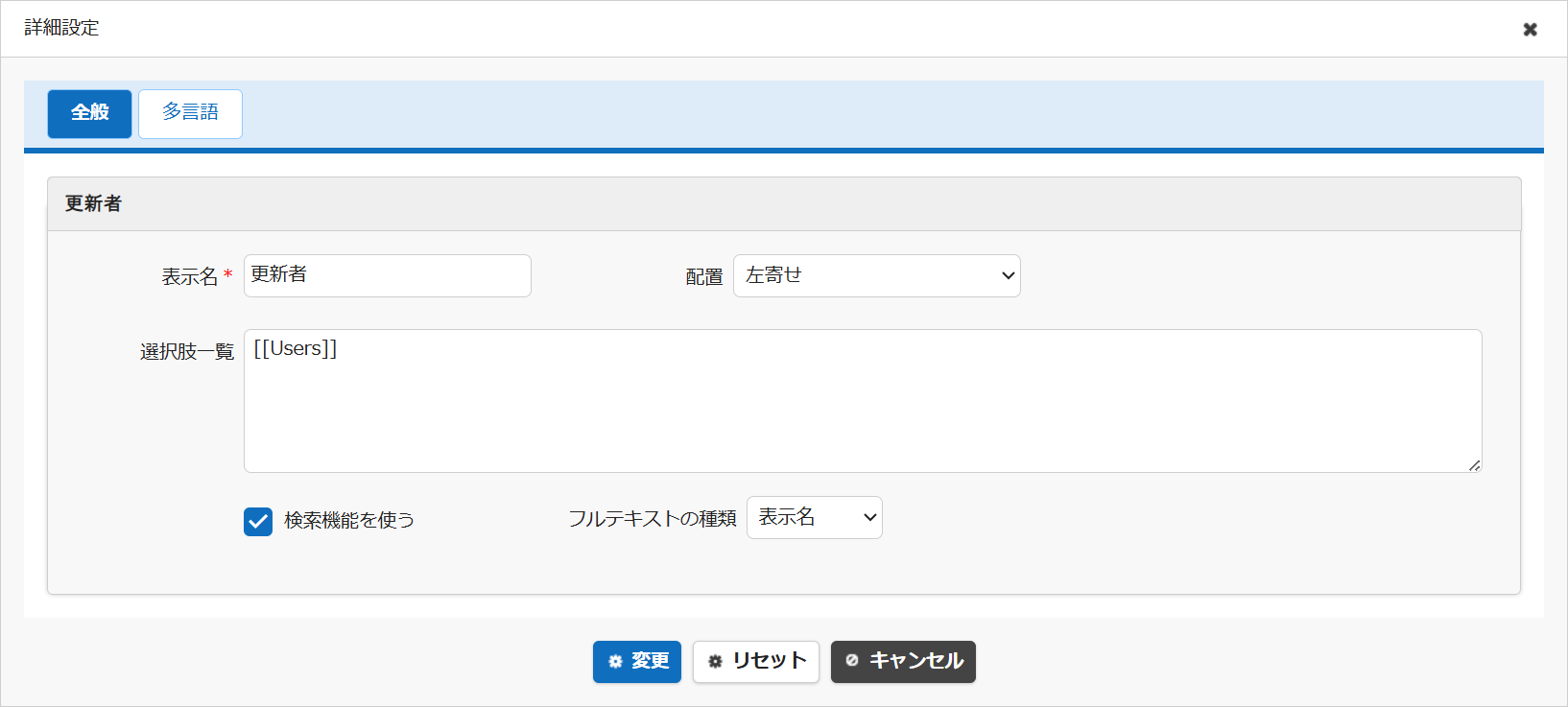
Task: Switch to the 全般 tab
Action: (x=89, y=113)
